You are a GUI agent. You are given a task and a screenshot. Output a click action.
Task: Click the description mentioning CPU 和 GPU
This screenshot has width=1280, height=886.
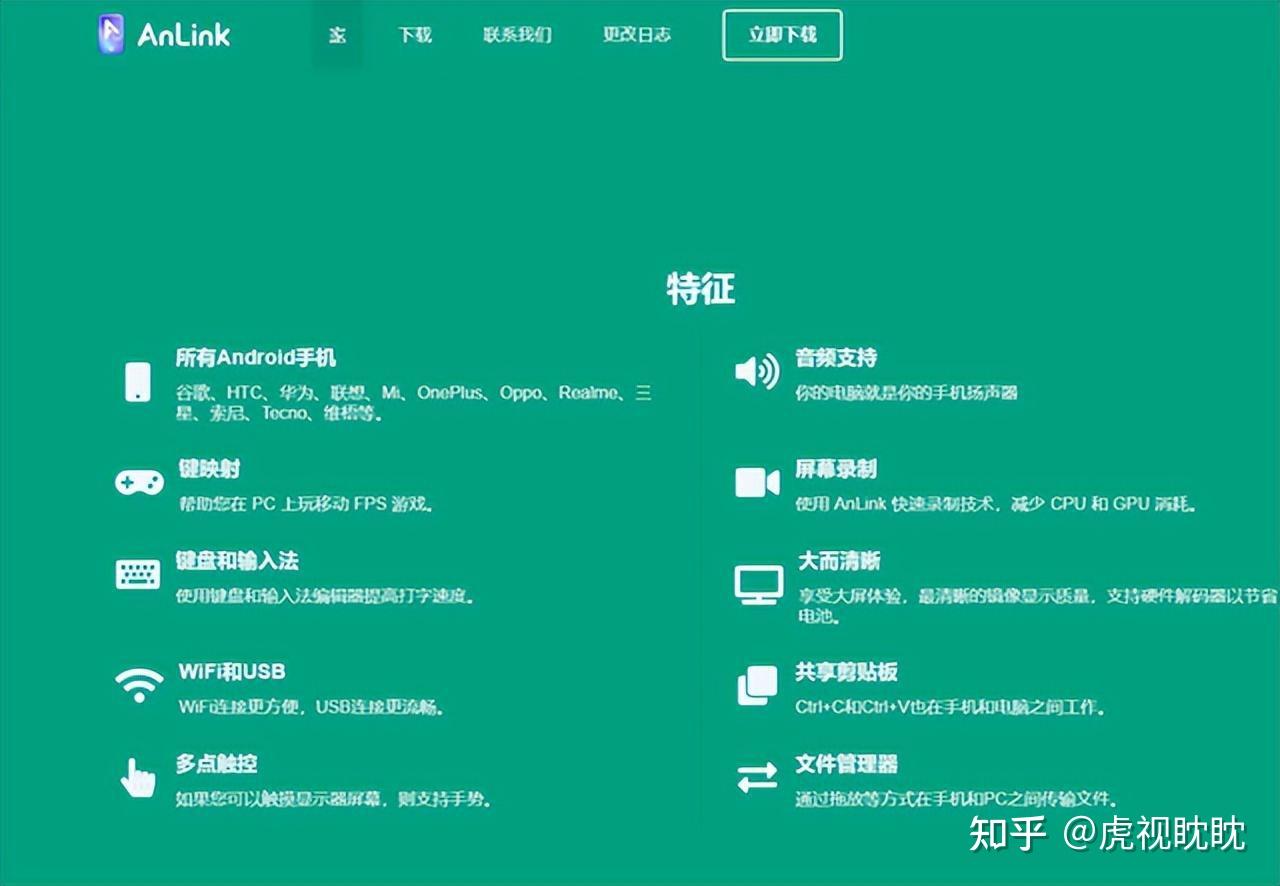996,504
